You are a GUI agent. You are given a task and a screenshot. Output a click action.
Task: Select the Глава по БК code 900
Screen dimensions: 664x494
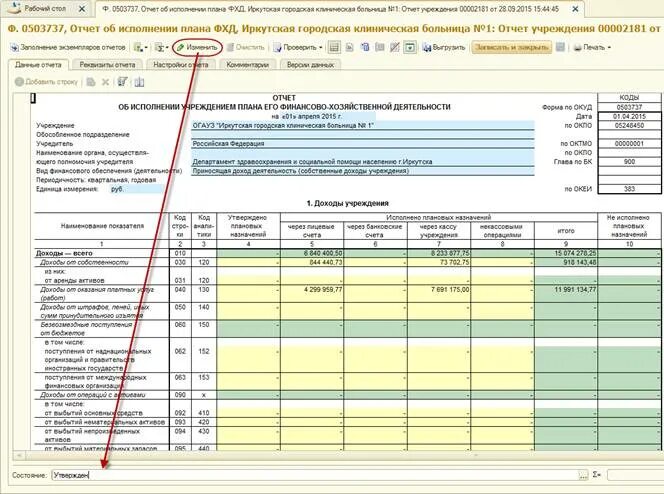pos(629,162)
